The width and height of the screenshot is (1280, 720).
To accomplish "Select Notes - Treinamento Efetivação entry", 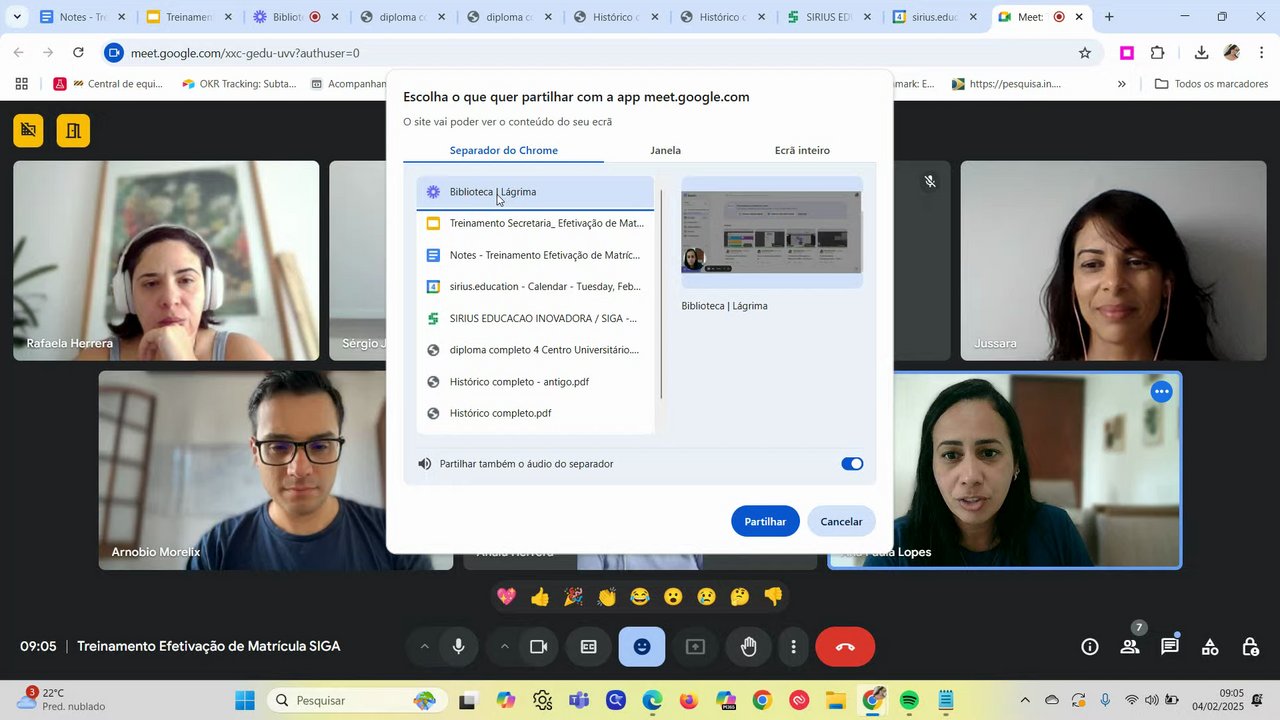I will (535, 255).
